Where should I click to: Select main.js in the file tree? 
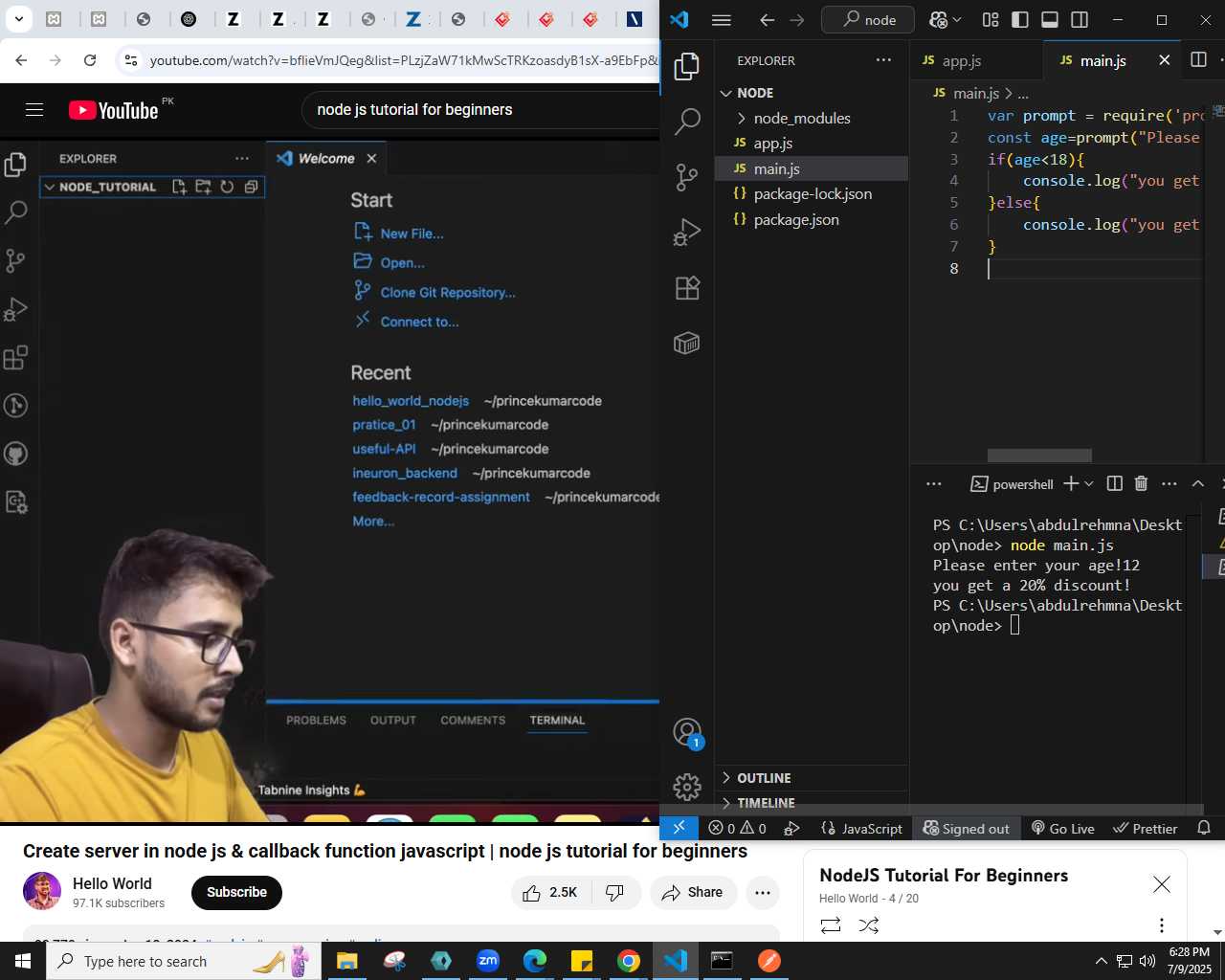pos(812,168)
